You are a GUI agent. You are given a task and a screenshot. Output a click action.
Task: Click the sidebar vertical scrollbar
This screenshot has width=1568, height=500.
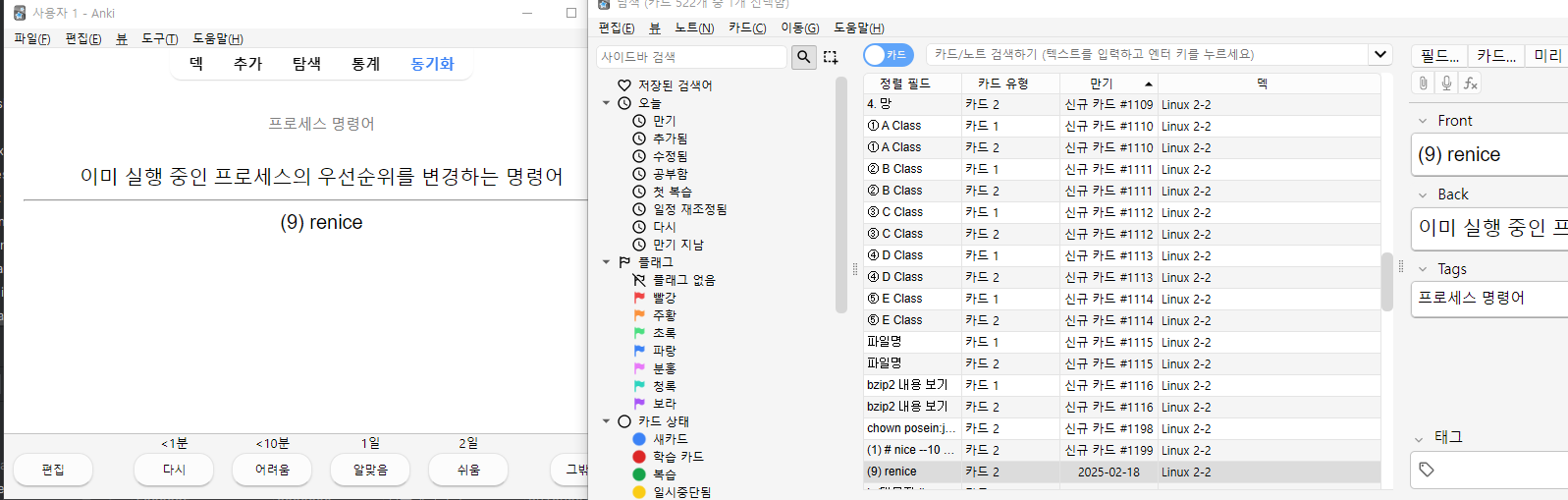click(x=841, y=196)
